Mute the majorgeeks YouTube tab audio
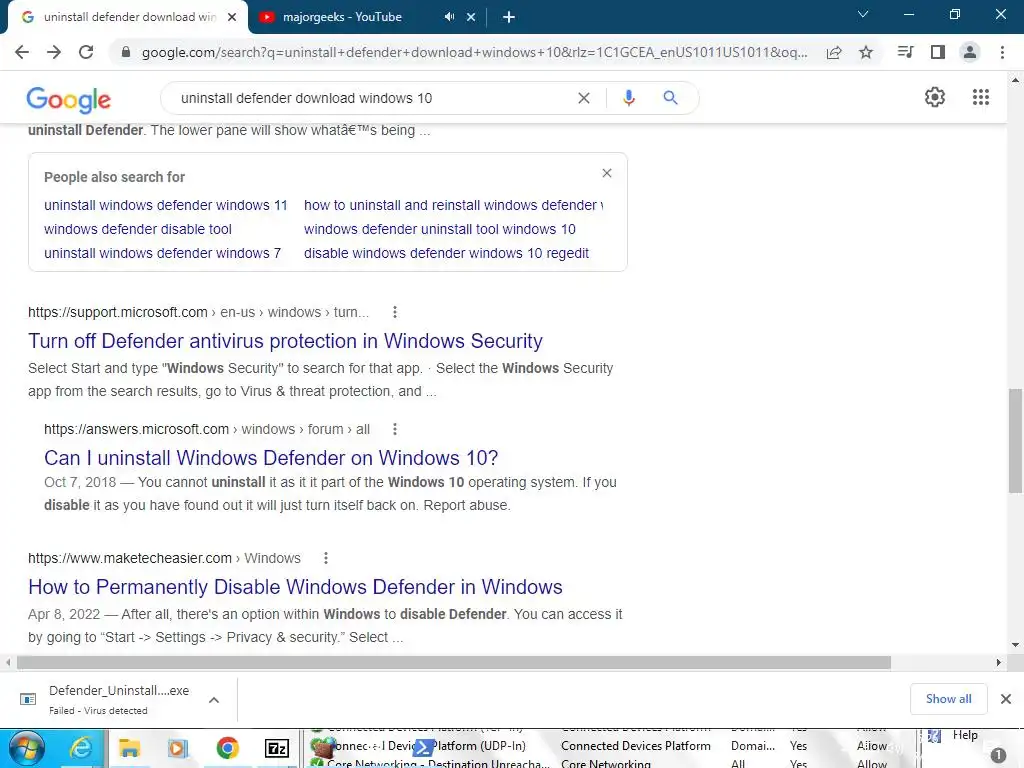The image size is (1024, 768). 449,17
